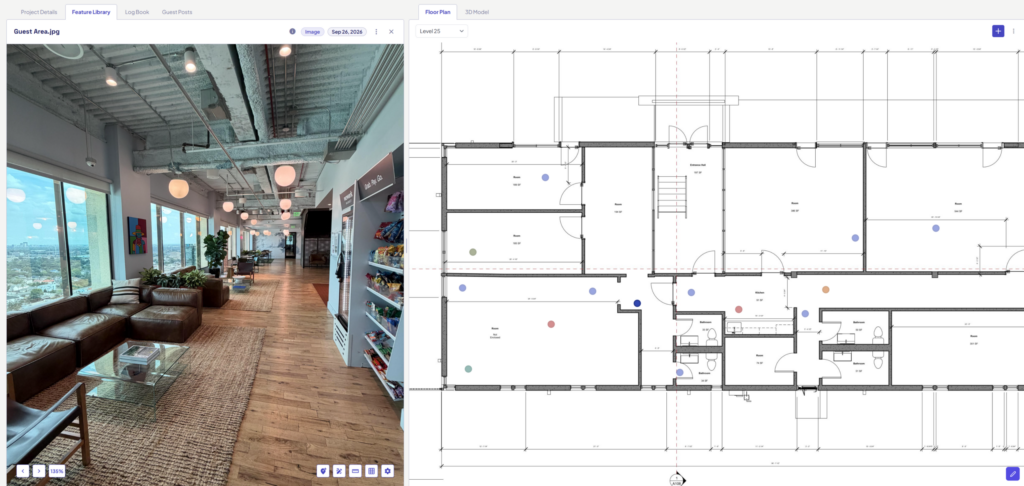The height and width of the screenshot is (486, 1024).
Task: Click the Entrance Hall label on plan
Action: tap(697, 165)
